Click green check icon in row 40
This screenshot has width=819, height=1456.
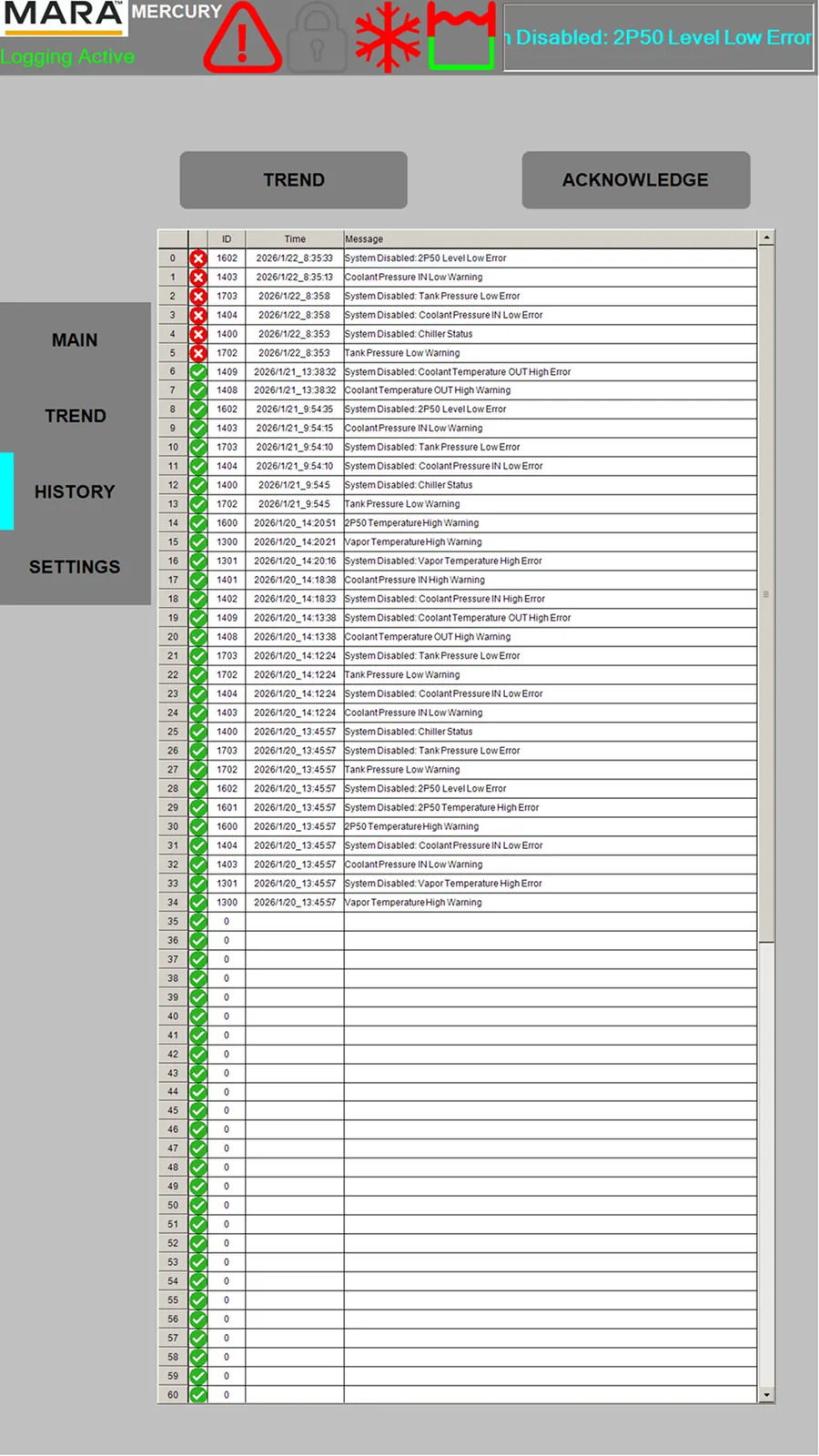coord(198,1016)
